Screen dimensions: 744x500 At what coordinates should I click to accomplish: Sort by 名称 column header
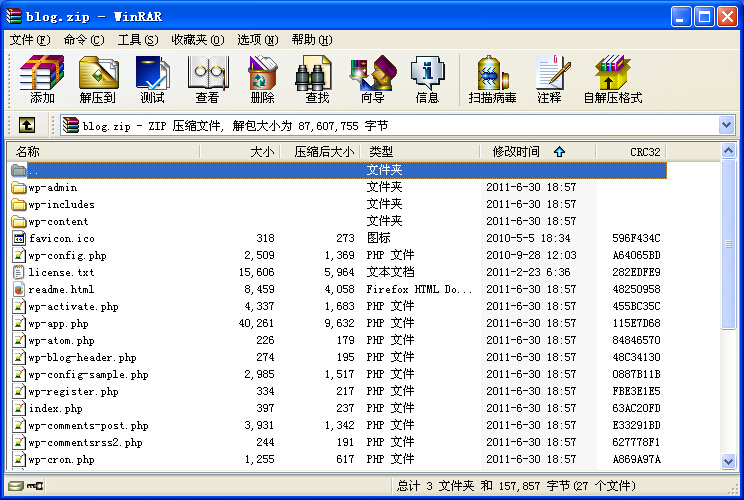(x=104, y=152)
